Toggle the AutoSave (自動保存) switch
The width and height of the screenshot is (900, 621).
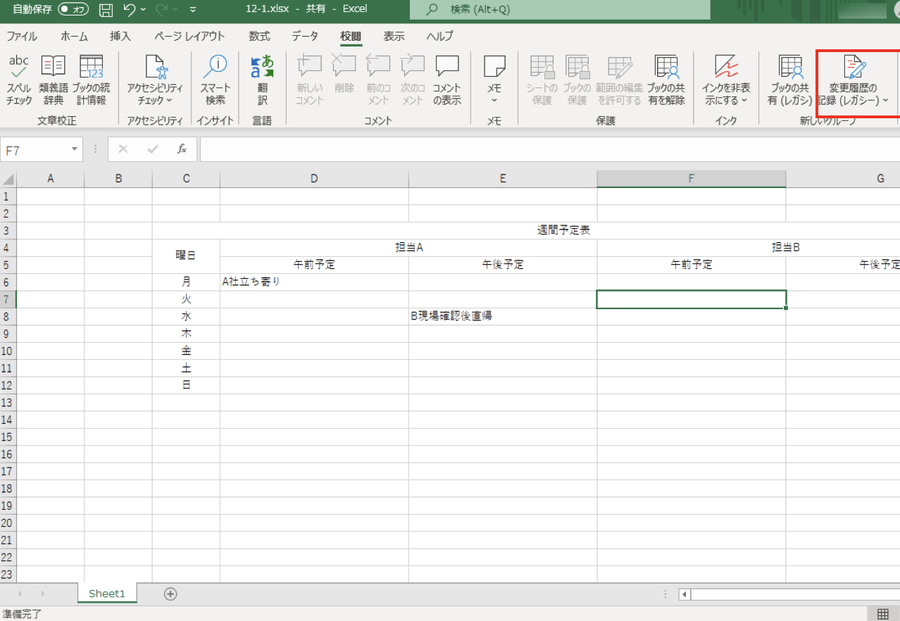[x=72, y=9]
